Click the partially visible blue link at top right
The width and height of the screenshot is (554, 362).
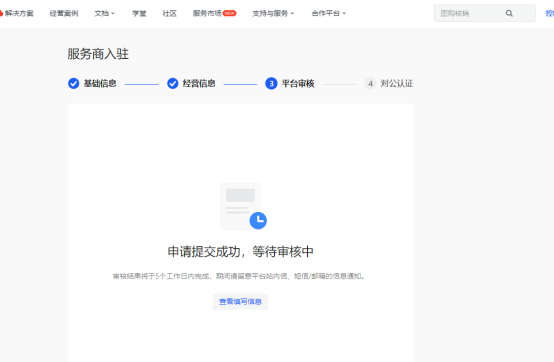(550, 13)
